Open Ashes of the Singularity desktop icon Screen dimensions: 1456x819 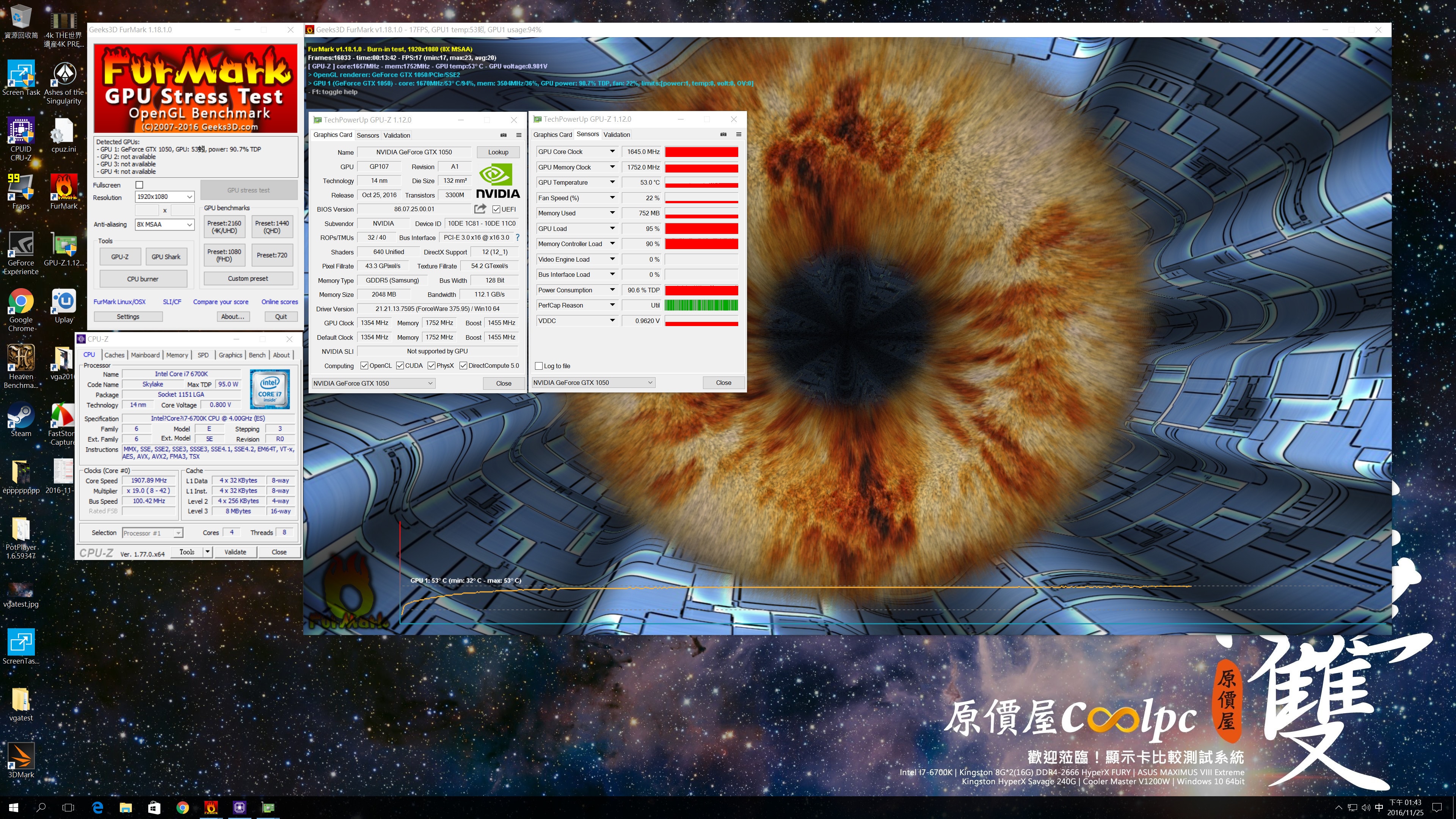[x=64, y=83]
